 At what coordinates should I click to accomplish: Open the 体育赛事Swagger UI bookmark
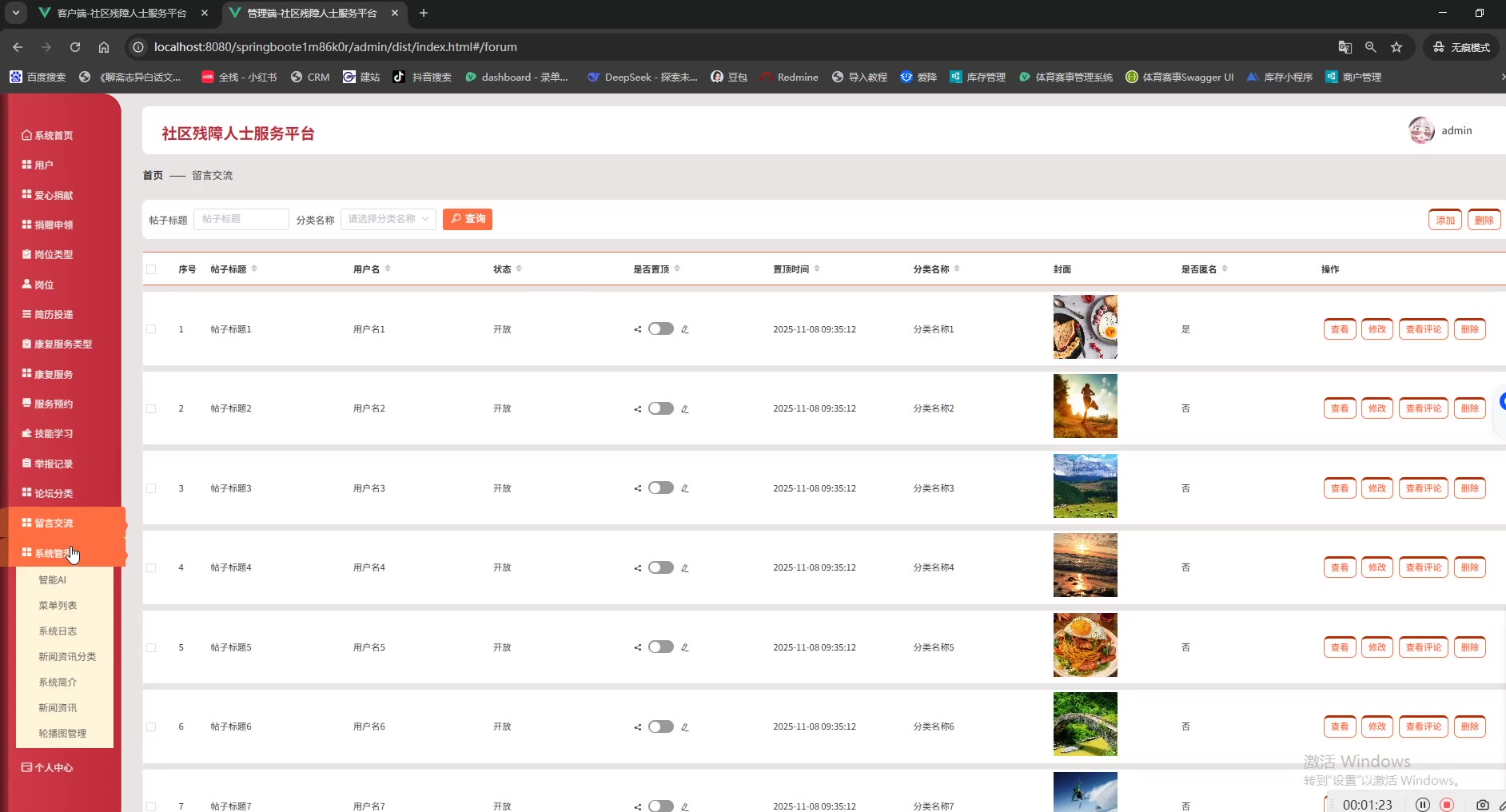[x=1180, y=77]
